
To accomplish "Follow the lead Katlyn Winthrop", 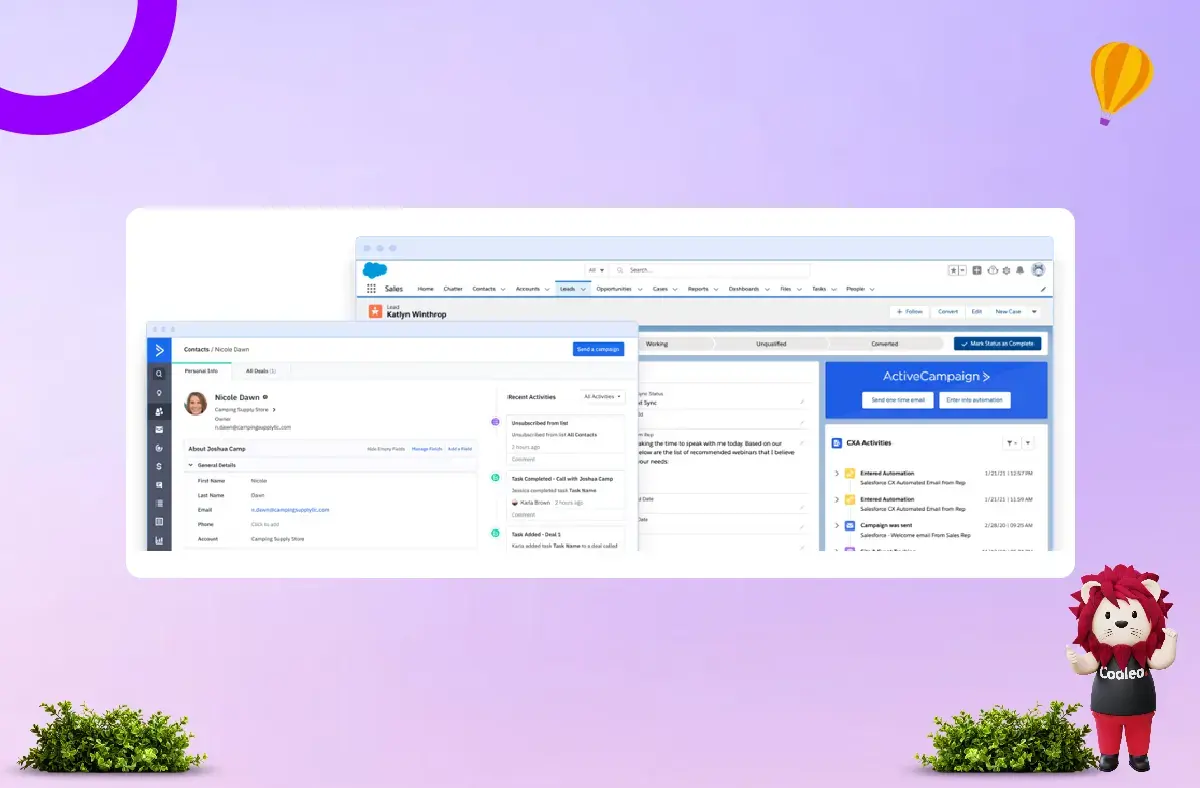I will tap(909, 312).
